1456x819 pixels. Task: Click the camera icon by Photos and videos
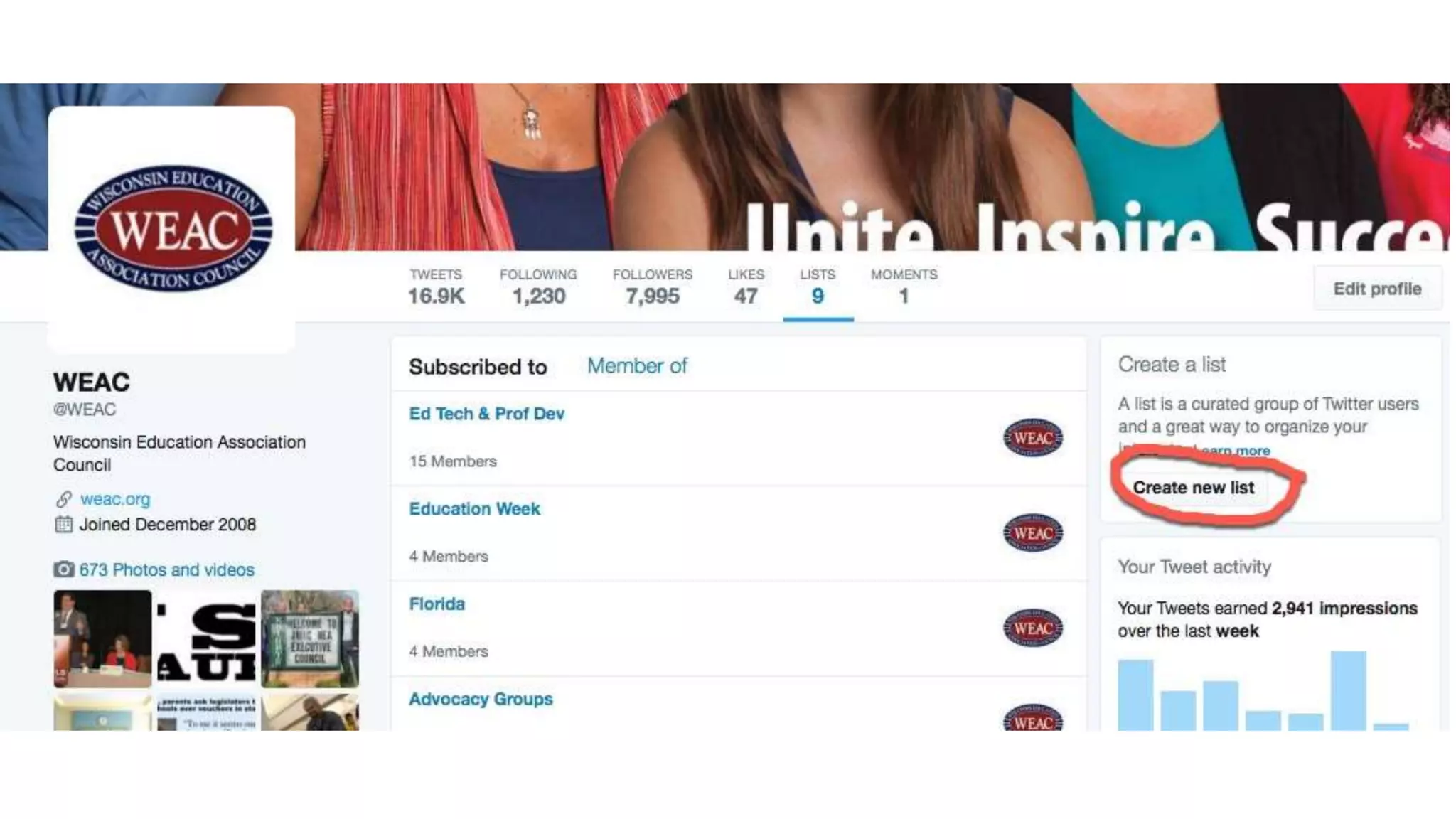(x=64, y=569)
